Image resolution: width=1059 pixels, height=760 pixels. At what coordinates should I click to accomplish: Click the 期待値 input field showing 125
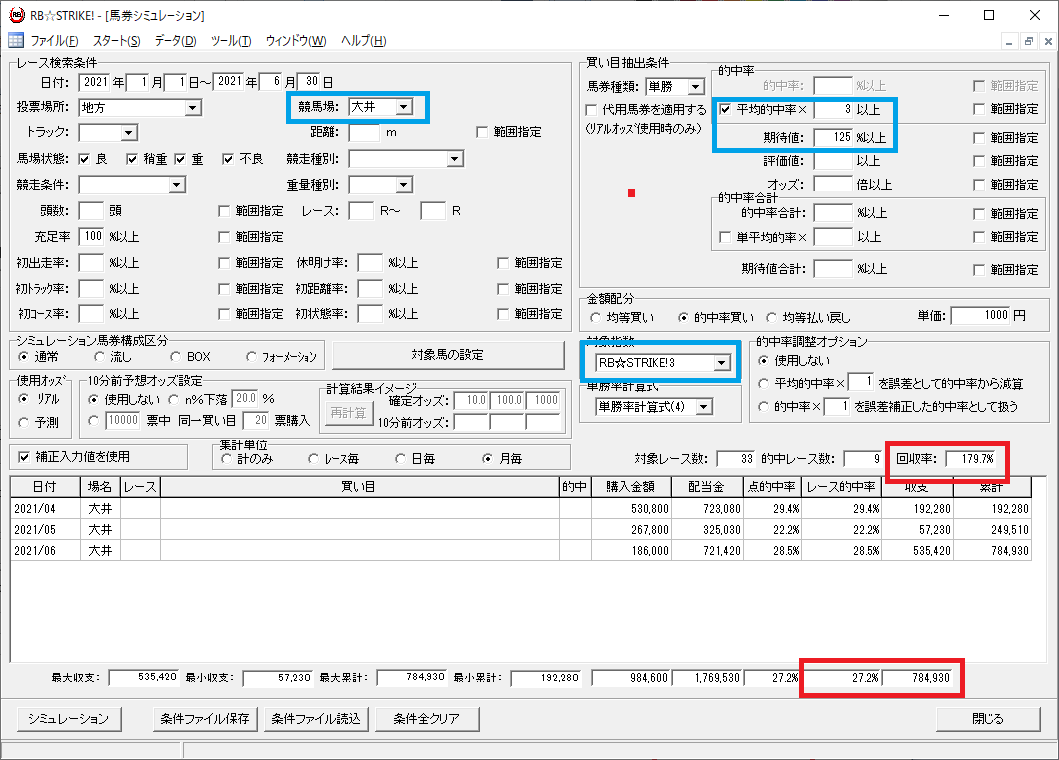[833, 138]
